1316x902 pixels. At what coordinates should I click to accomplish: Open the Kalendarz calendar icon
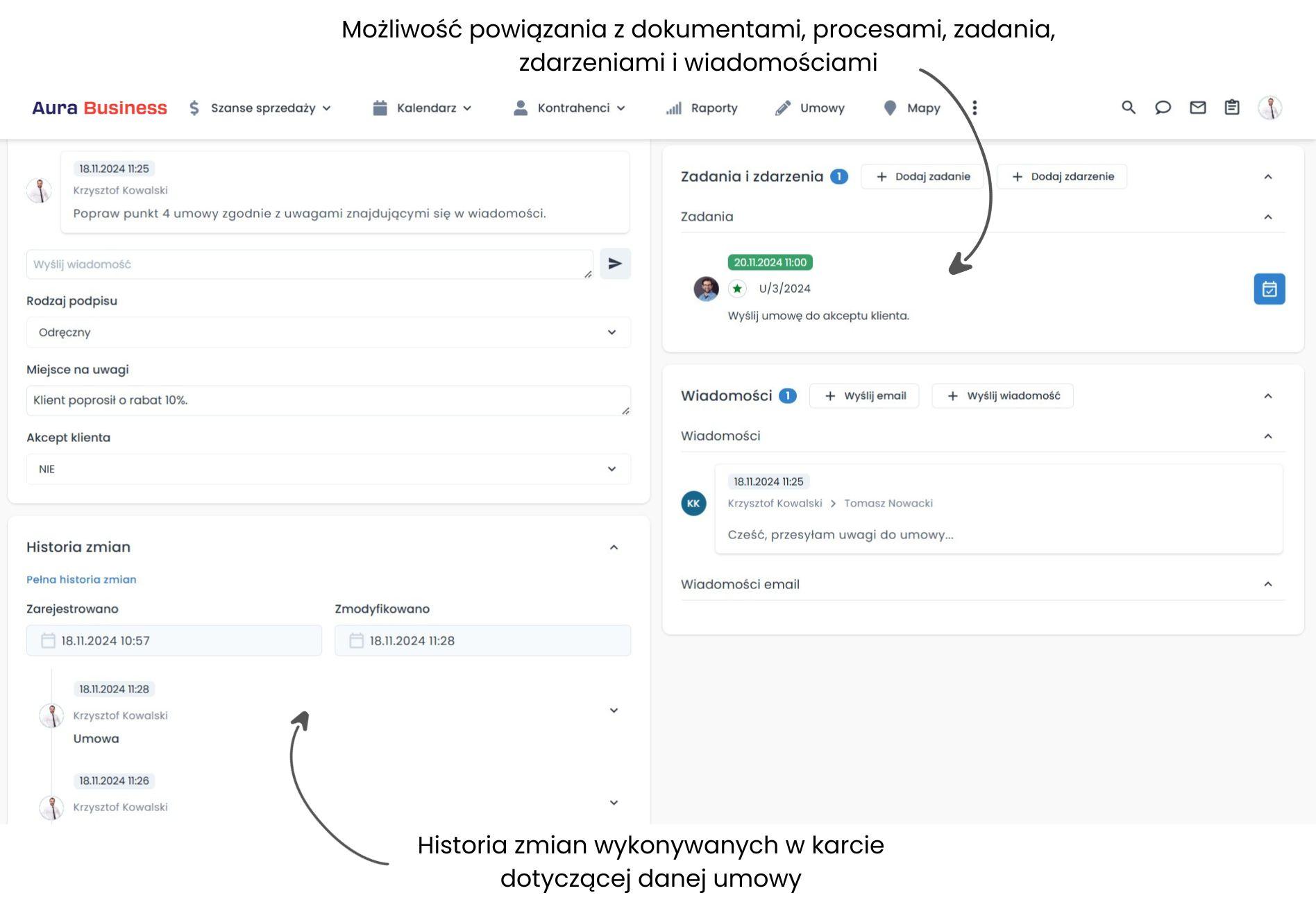point(378,108)
